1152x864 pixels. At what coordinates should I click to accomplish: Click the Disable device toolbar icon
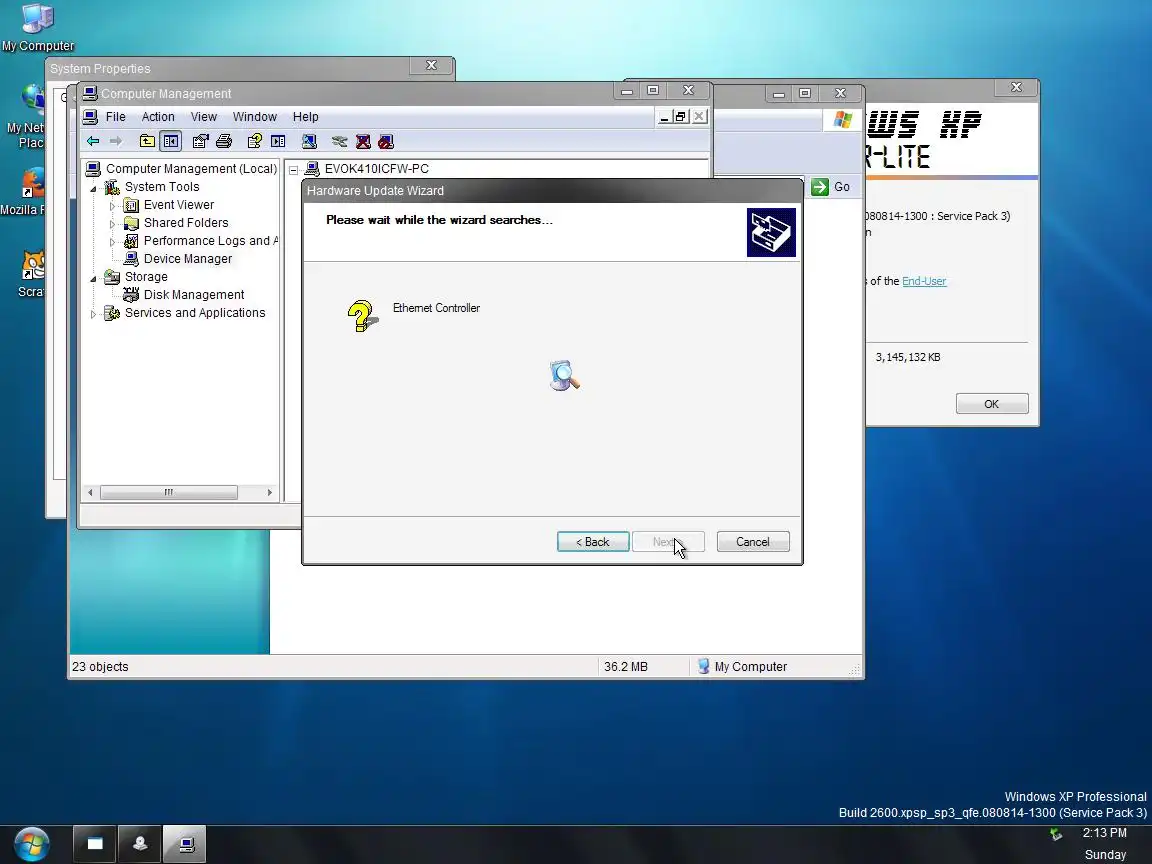(x=386, y=141)
